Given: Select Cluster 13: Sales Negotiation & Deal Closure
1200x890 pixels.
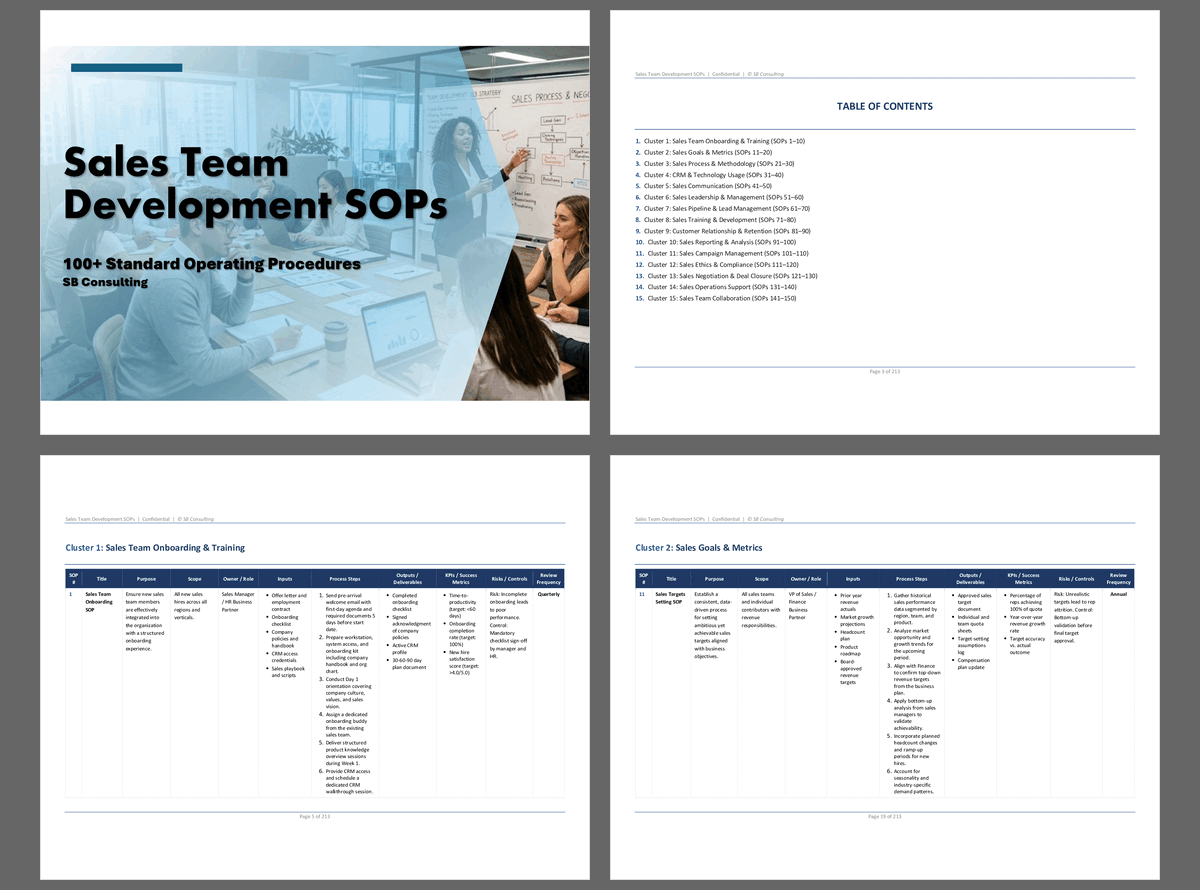Looking at the screenshot, I should pos(732,276).
